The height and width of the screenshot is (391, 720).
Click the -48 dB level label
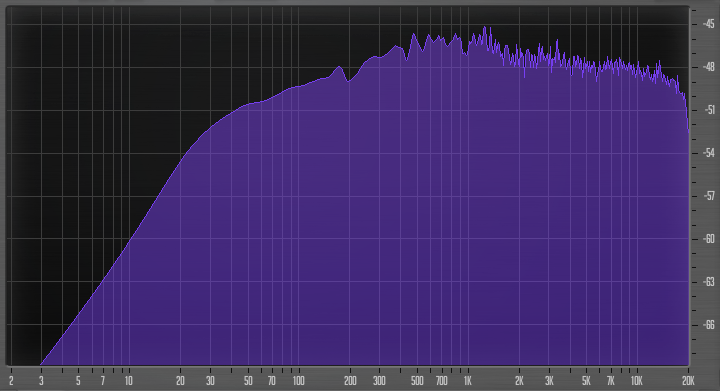[709, 67]
